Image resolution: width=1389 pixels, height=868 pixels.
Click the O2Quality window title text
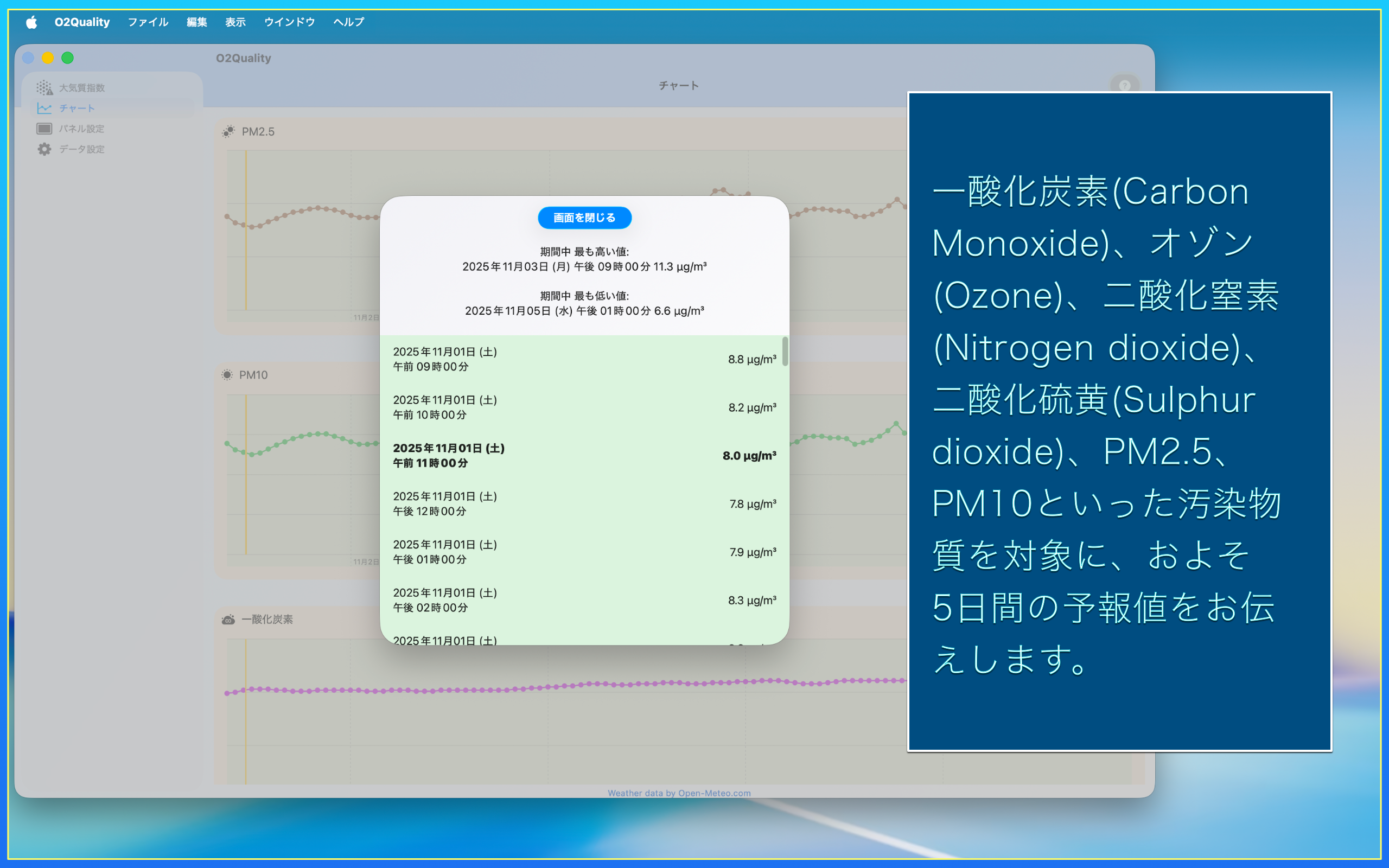244,58
